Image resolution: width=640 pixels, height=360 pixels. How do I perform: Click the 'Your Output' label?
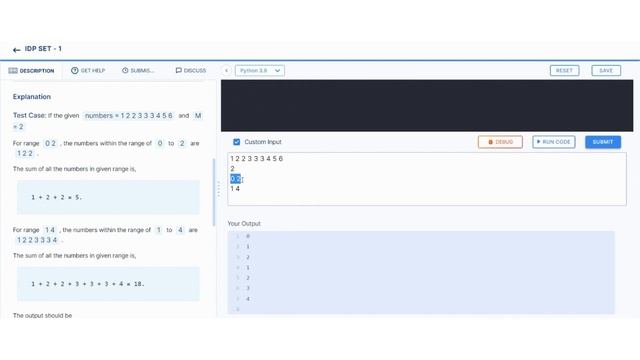(244, 224)
